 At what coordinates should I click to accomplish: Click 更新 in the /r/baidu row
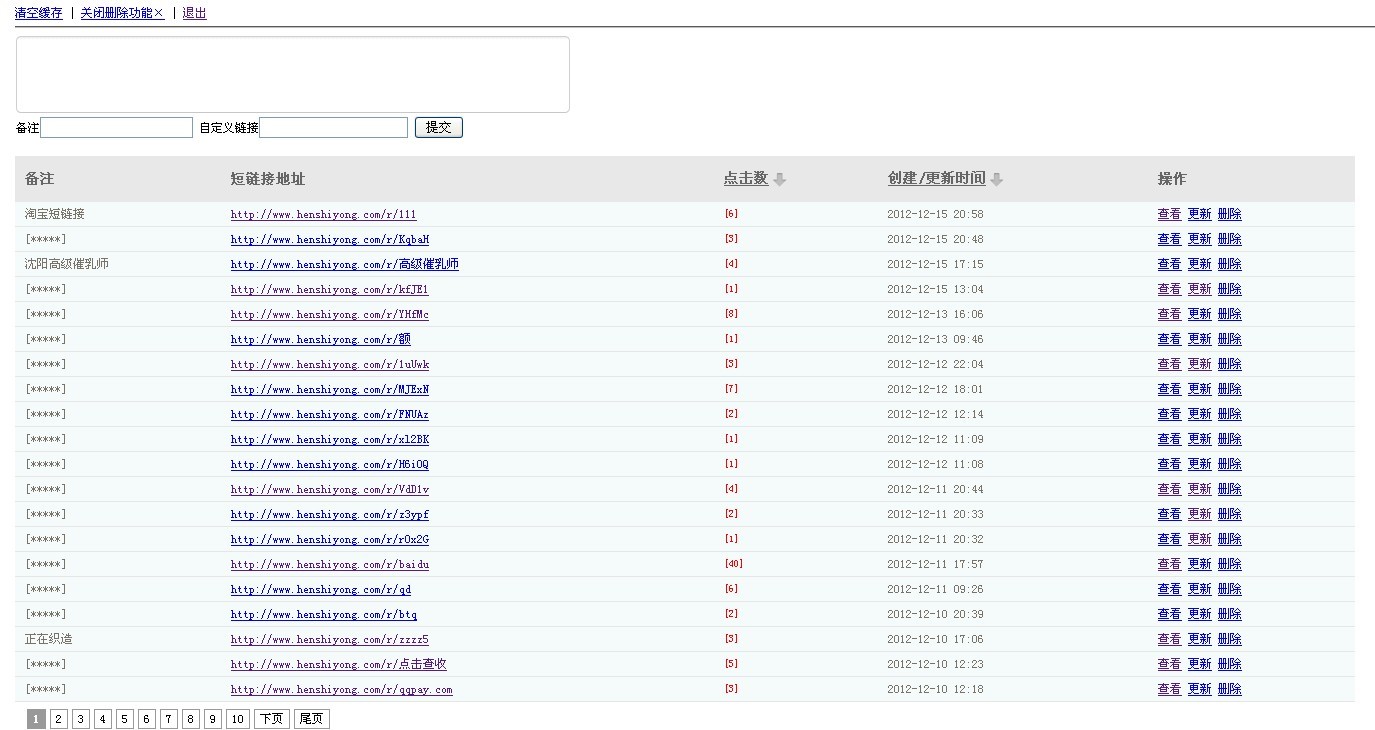tap(1199, 564)
